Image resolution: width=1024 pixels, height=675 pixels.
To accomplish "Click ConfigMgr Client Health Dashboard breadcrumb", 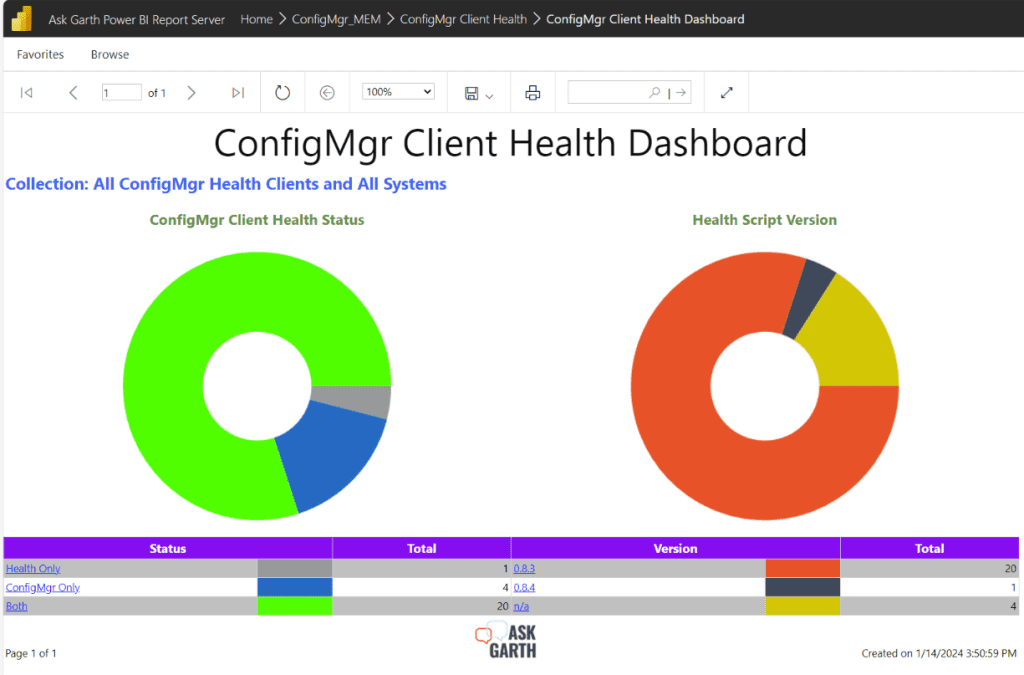I will pos(645,19).
